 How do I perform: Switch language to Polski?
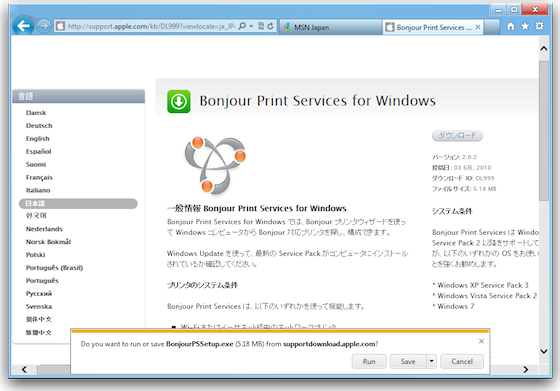35,255
